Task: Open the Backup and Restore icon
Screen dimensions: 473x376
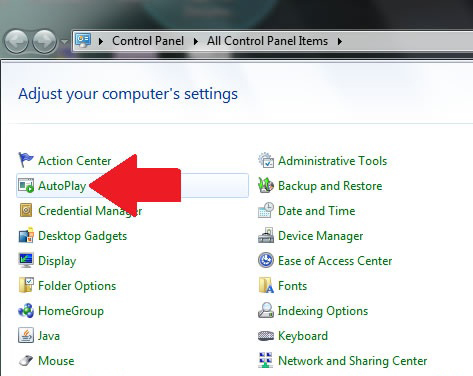Action: click(x=266, y=185)
